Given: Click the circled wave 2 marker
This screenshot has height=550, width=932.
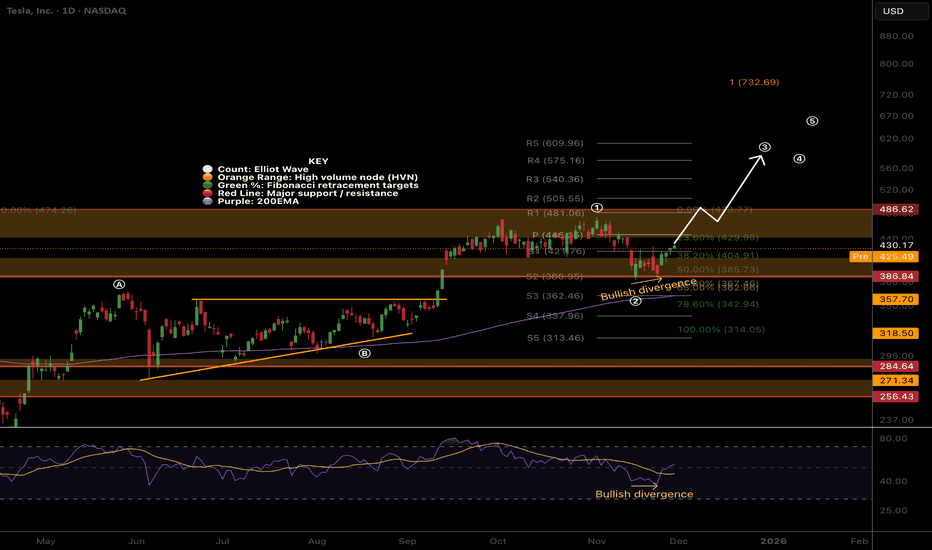Looking at the screenshot, I should tap(636, 302).
